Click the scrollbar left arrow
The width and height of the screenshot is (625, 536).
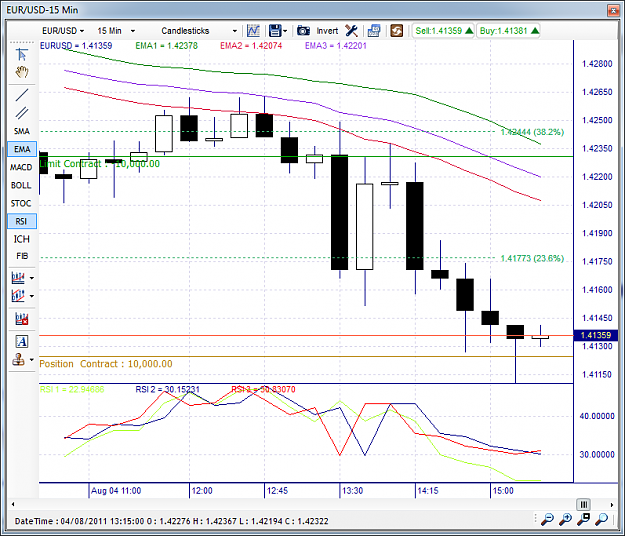point(13,505)
